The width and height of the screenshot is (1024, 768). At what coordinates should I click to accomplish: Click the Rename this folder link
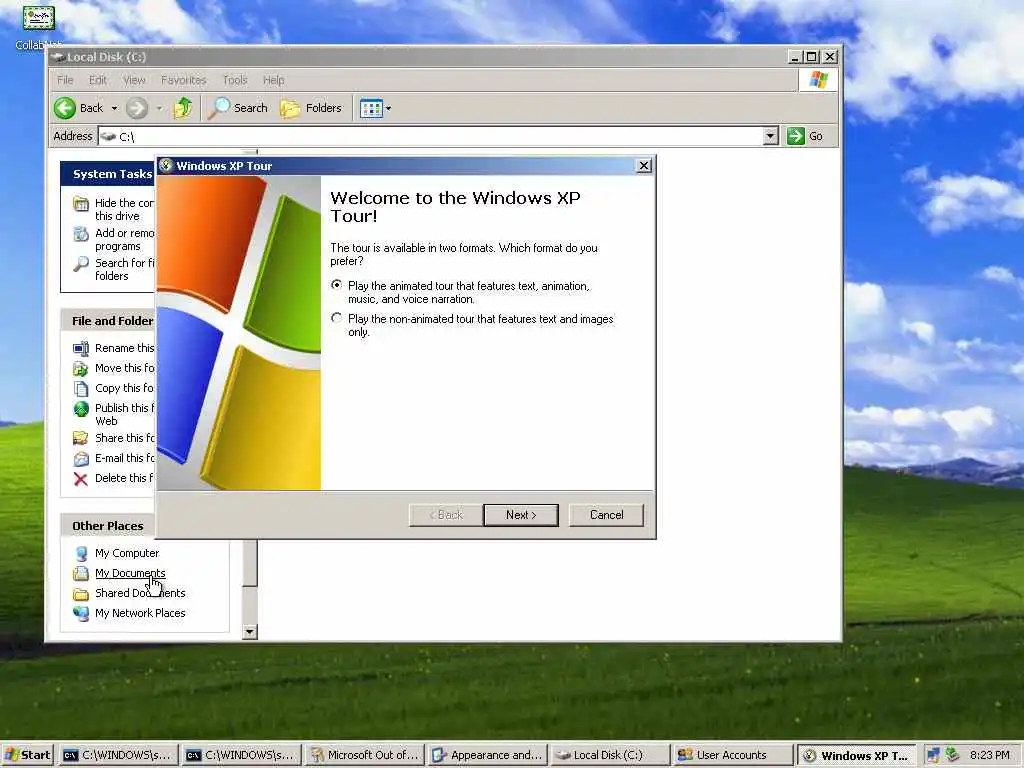(x=125, y=348)
